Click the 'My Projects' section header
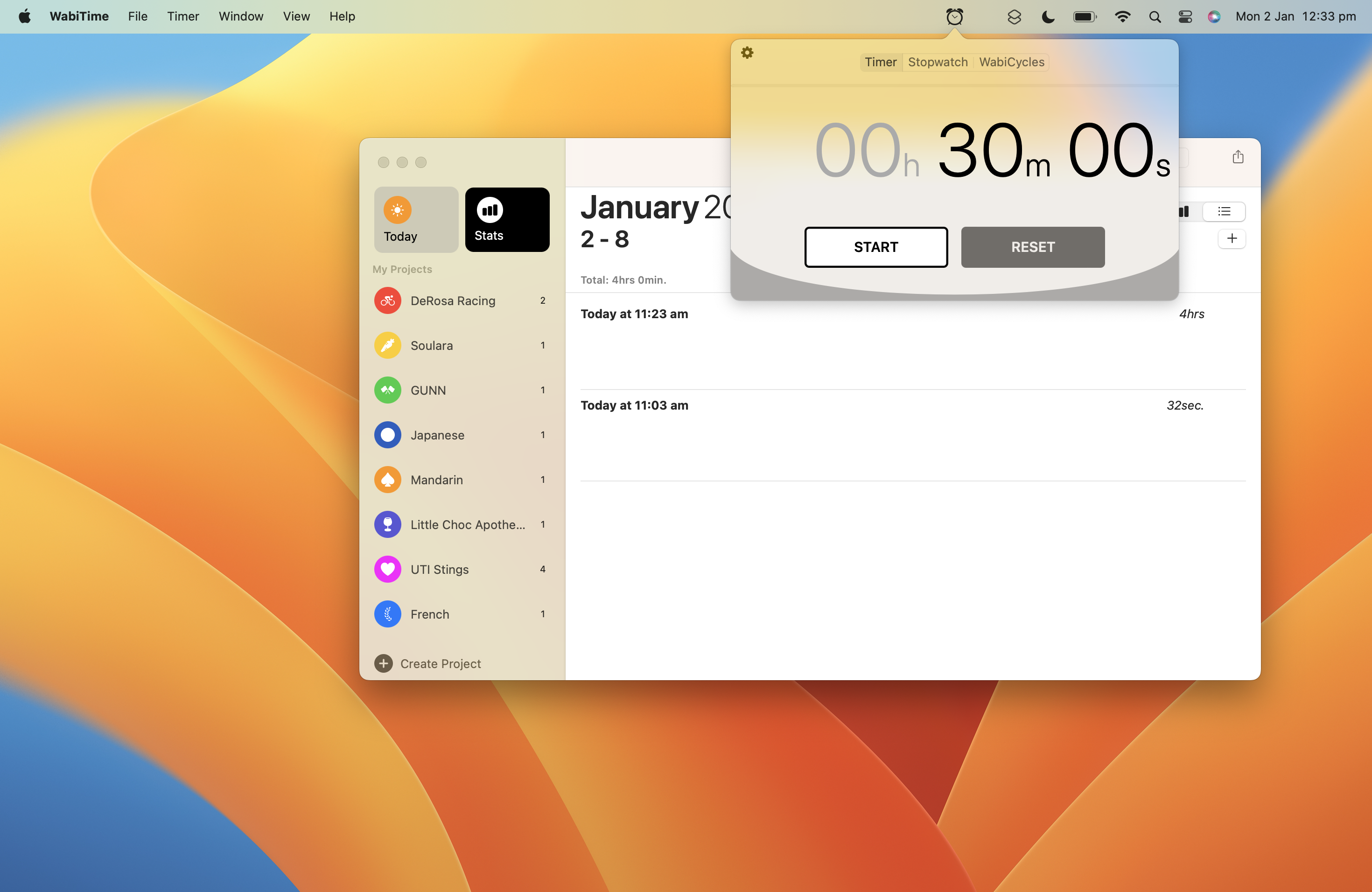Screen dimensions: 1372x892 402,269
